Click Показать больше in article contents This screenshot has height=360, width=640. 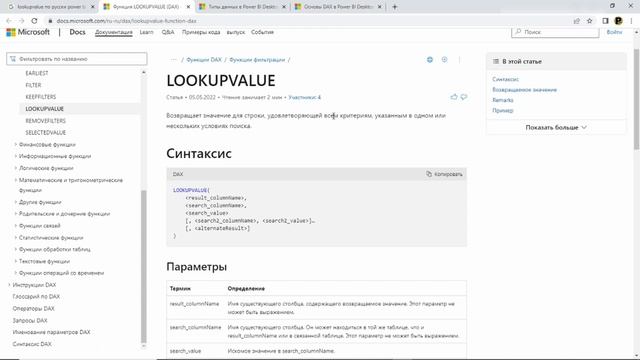click(556, 127)
